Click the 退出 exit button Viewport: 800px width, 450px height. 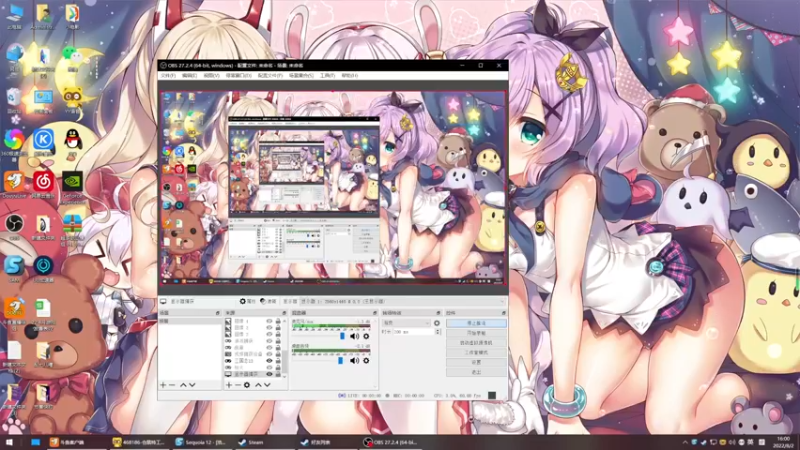(x=477, y=372)
